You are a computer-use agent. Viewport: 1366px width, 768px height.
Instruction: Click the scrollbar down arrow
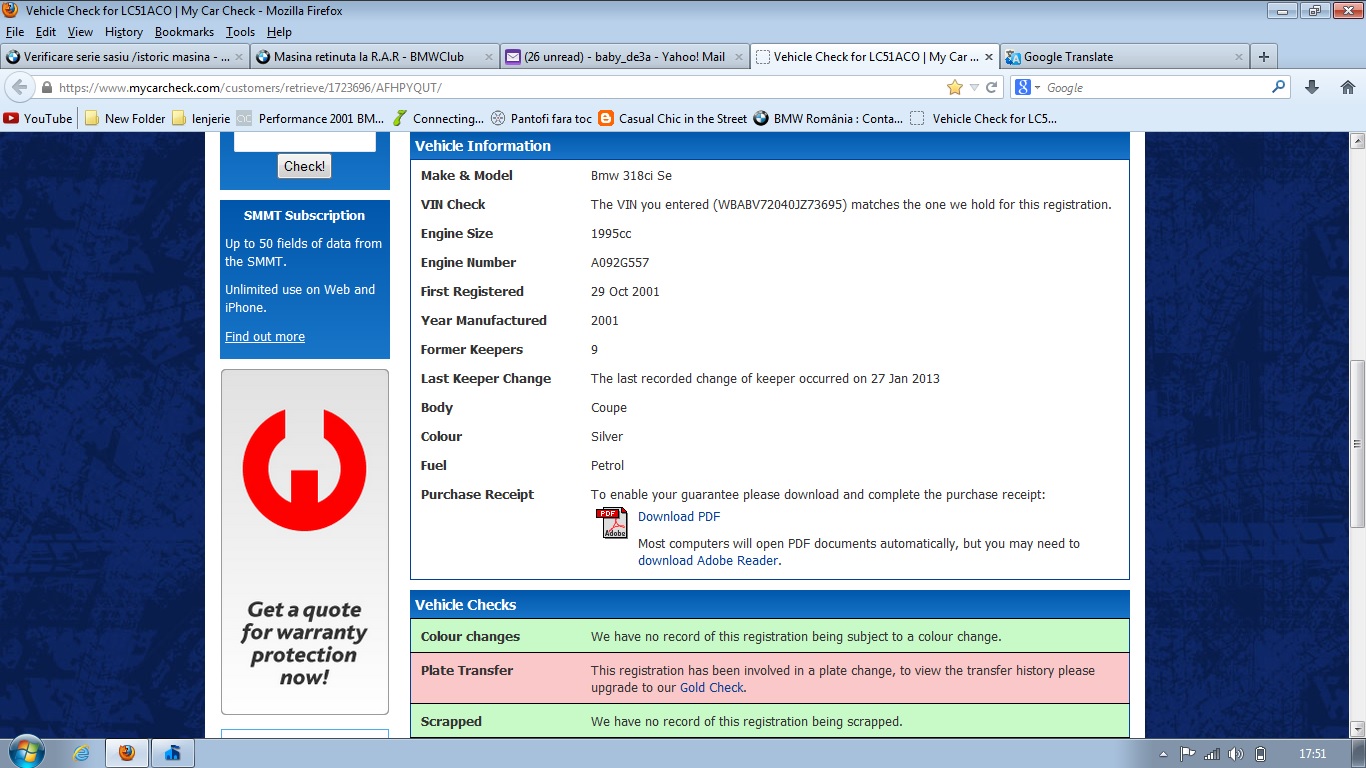1357,729
